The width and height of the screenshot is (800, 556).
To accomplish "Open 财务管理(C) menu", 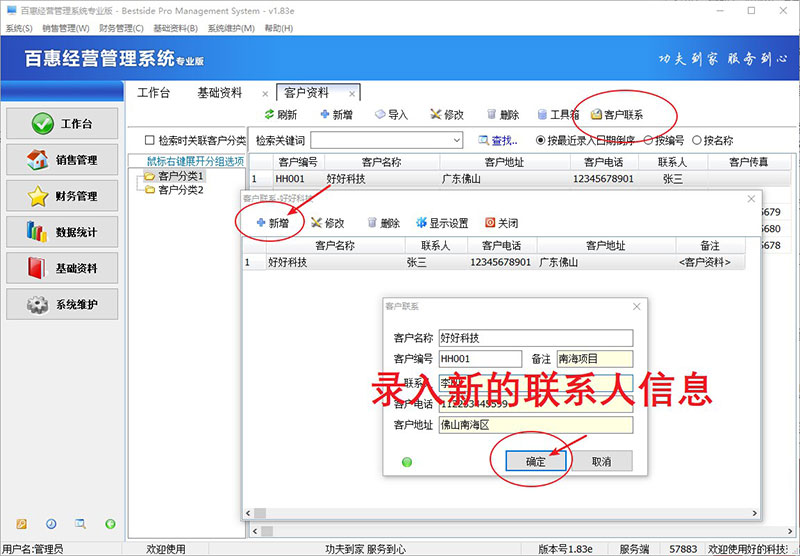I will coord(121,28).
